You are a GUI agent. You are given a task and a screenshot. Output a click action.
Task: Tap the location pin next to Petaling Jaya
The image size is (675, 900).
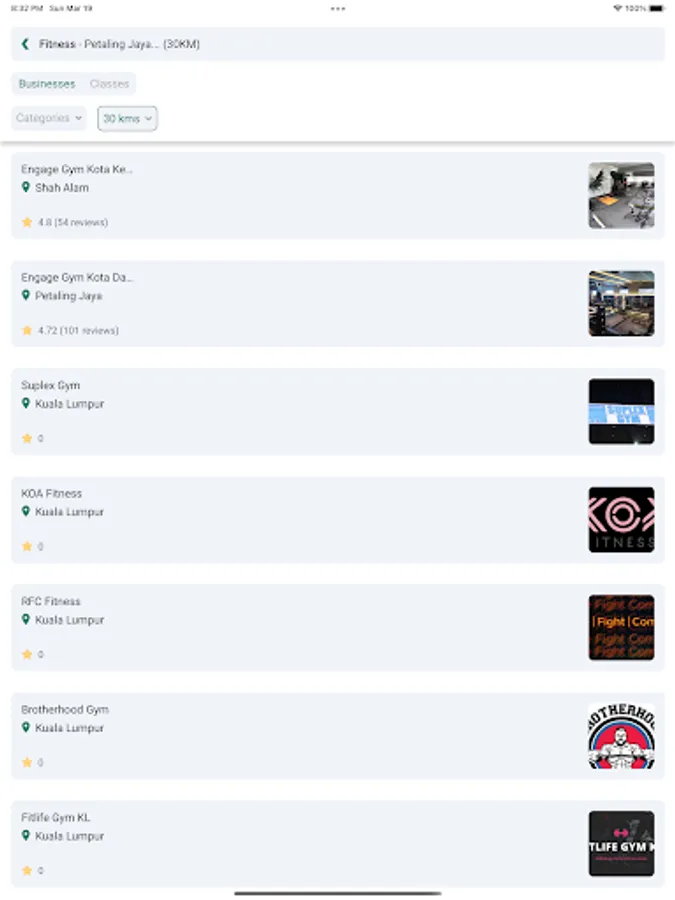coord(26,295)
